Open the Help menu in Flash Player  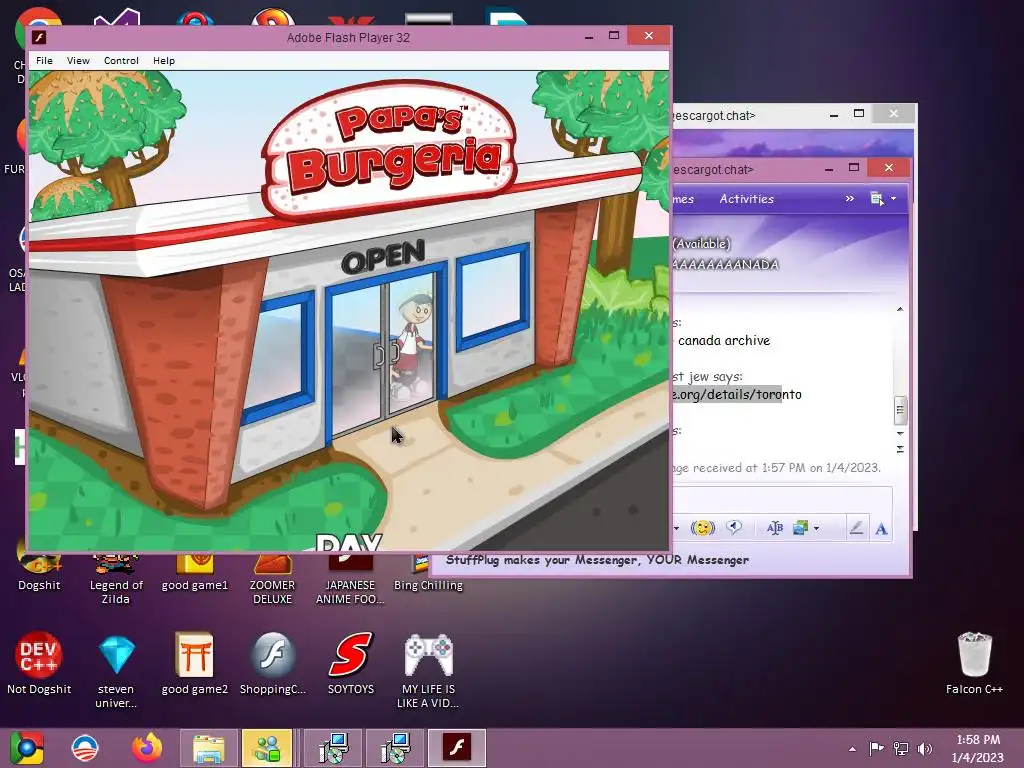[x=164, y=61]
